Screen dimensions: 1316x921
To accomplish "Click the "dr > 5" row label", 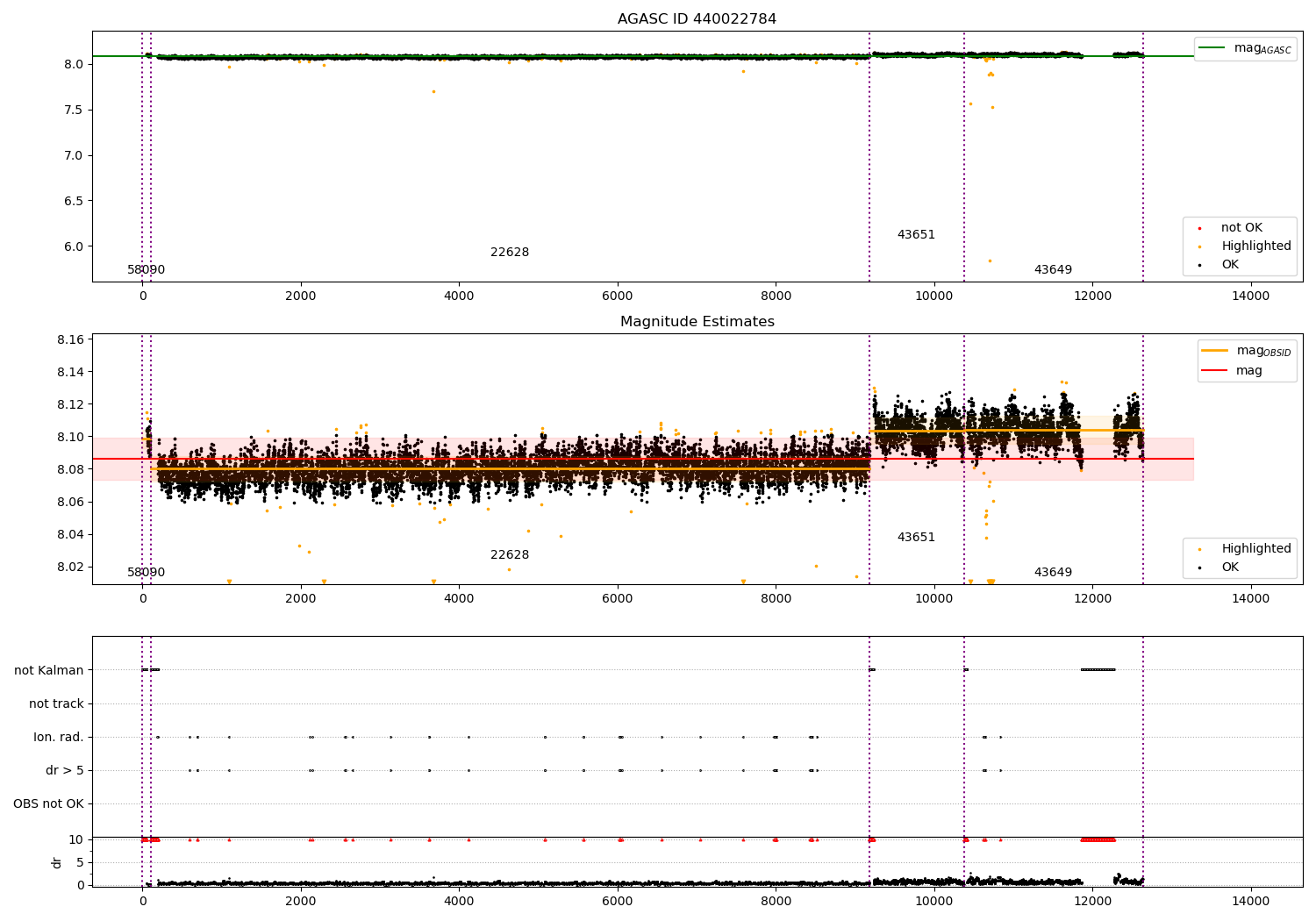I will 65,771.
